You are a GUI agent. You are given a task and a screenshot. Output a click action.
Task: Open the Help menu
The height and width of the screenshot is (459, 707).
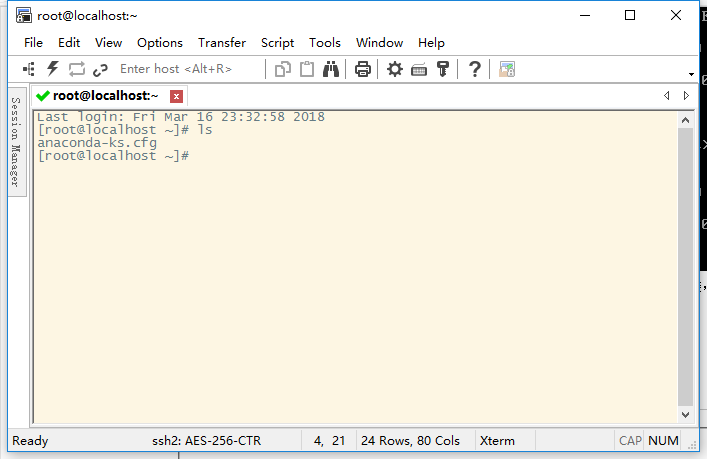(431, 42)
